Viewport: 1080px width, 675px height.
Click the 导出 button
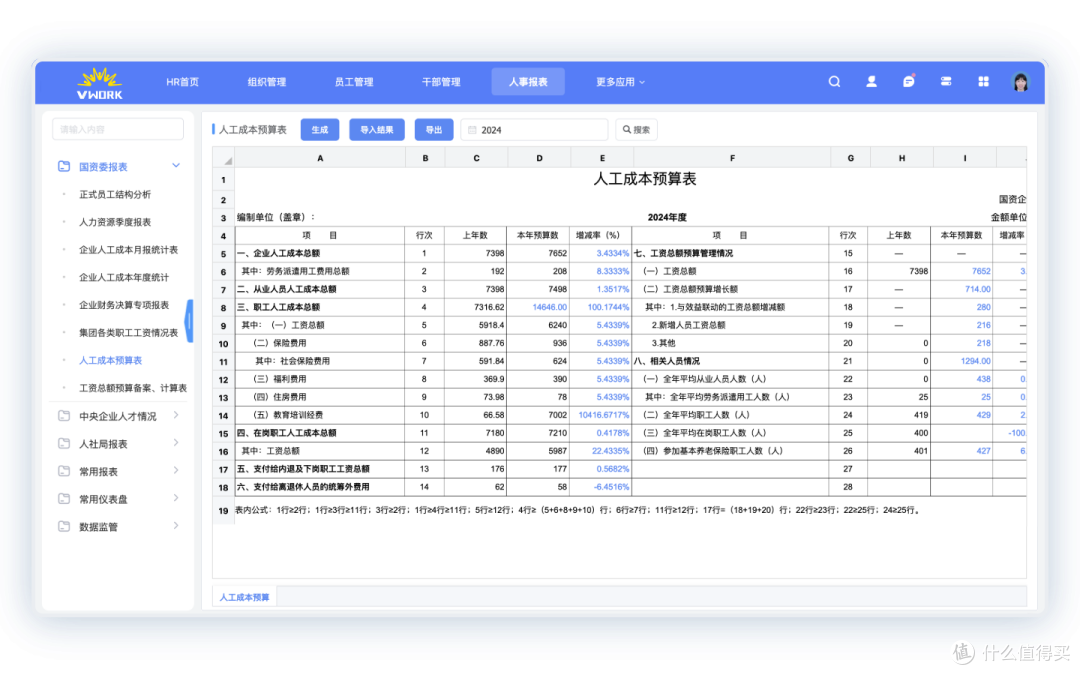(434, 129)
